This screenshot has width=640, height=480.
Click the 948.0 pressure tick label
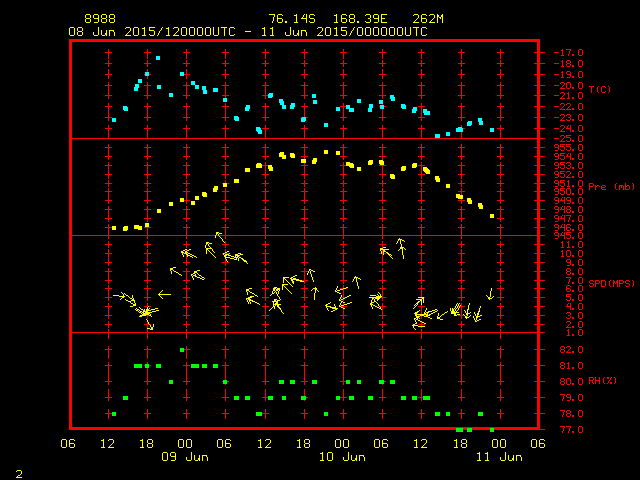568,210
